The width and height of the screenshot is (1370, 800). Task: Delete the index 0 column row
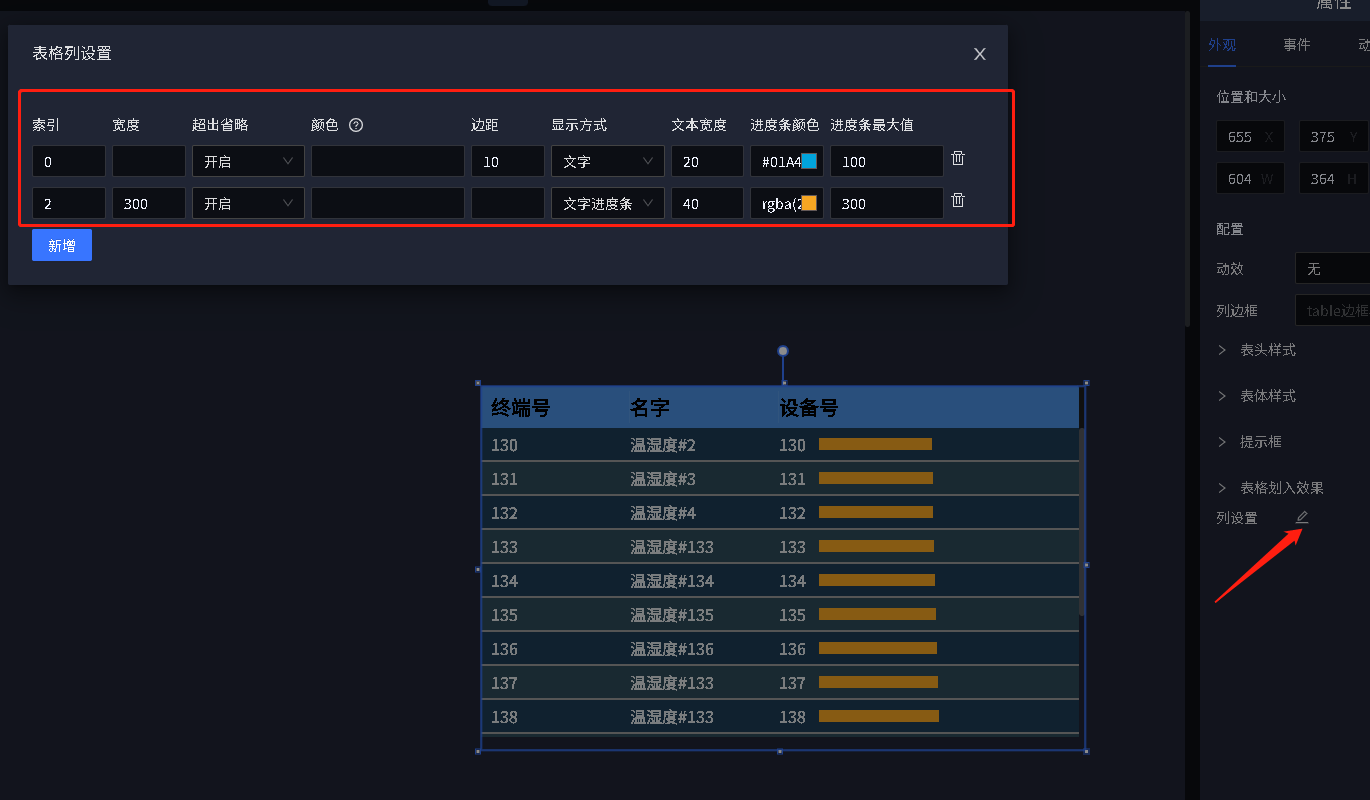[x=957, y=159]
